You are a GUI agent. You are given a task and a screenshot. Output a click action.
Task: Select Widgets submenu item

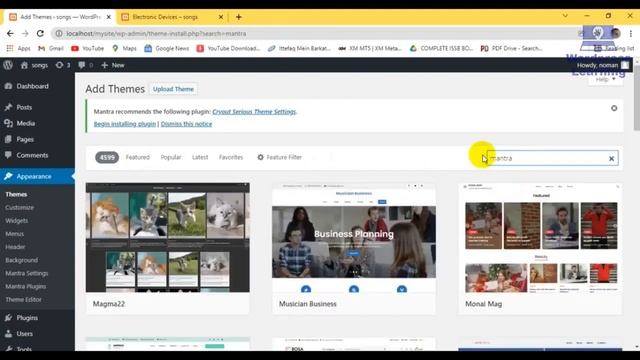click(x=17, y=220)
